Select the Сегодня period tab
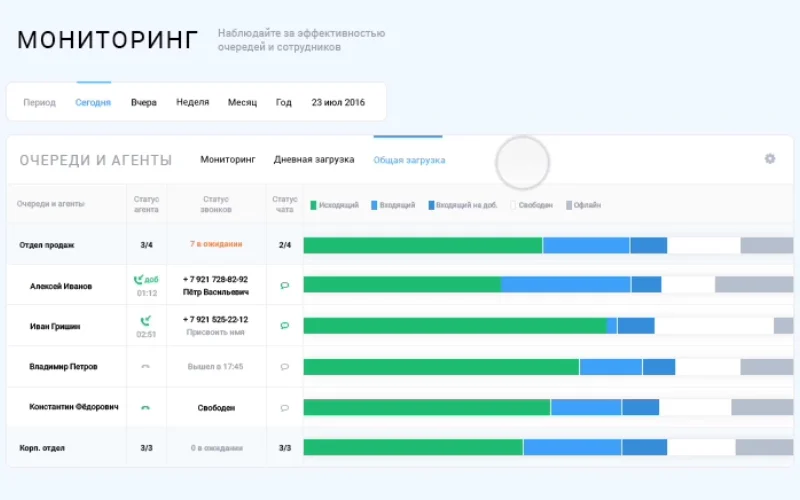The image size is (800, 500). [93, 102]
